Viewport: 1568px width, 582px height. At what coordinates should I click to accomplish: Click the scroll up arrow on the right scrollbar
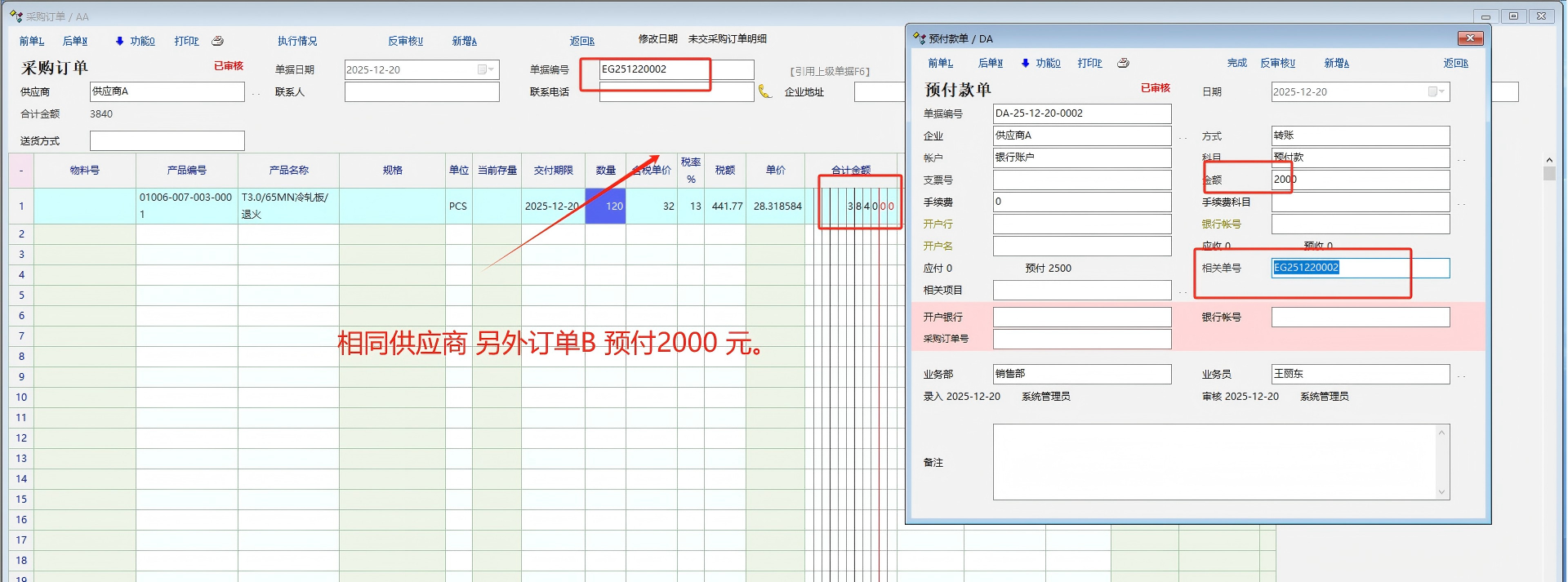1549,160
